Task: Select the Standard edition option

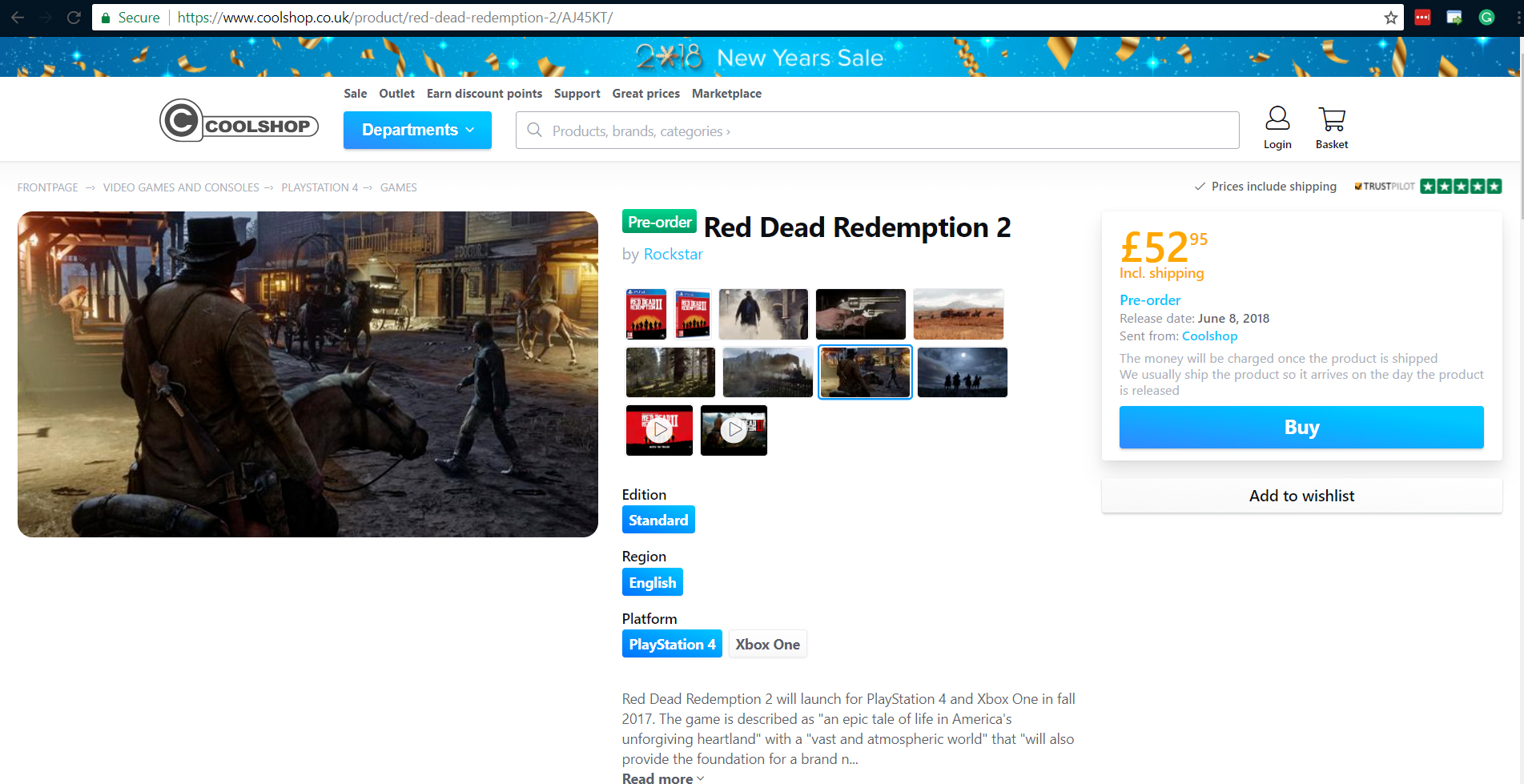Action: [658, 520]
